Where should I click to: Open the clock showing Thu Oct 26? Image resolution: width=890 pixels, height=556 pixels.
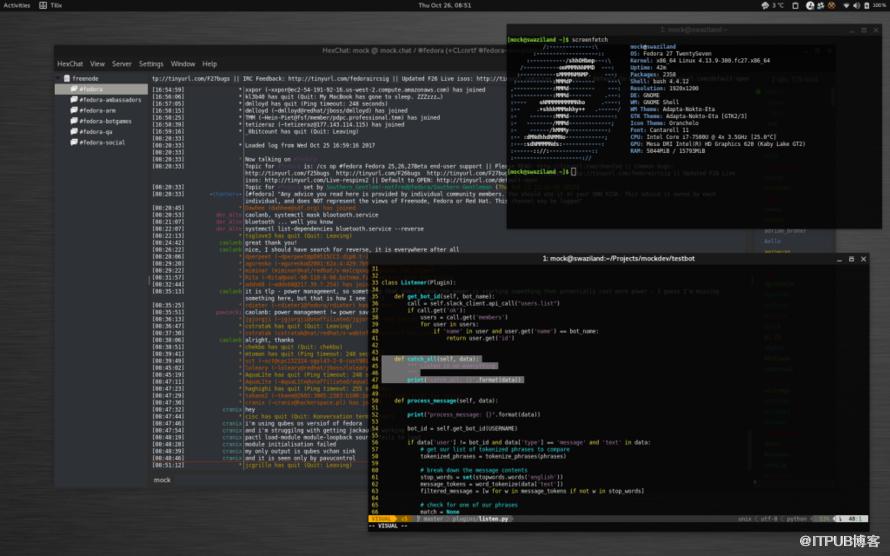point(444,5)
